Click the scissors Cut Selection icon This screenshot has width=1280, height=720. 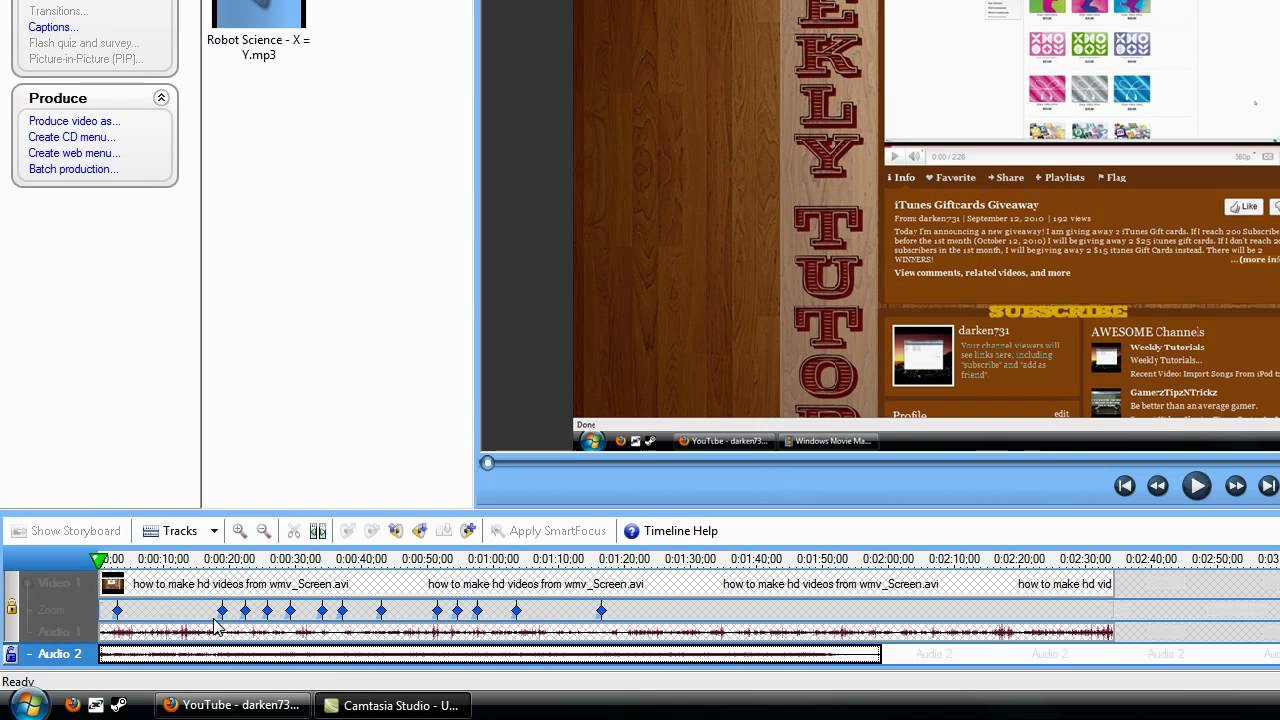pyautogui.click(x=294, y=531)
